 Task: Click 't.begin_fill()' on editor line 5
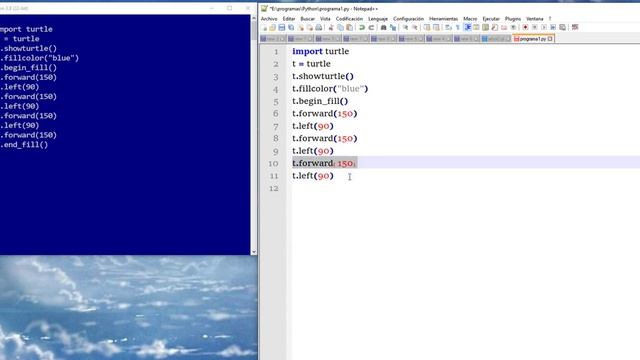pos(320,101)
